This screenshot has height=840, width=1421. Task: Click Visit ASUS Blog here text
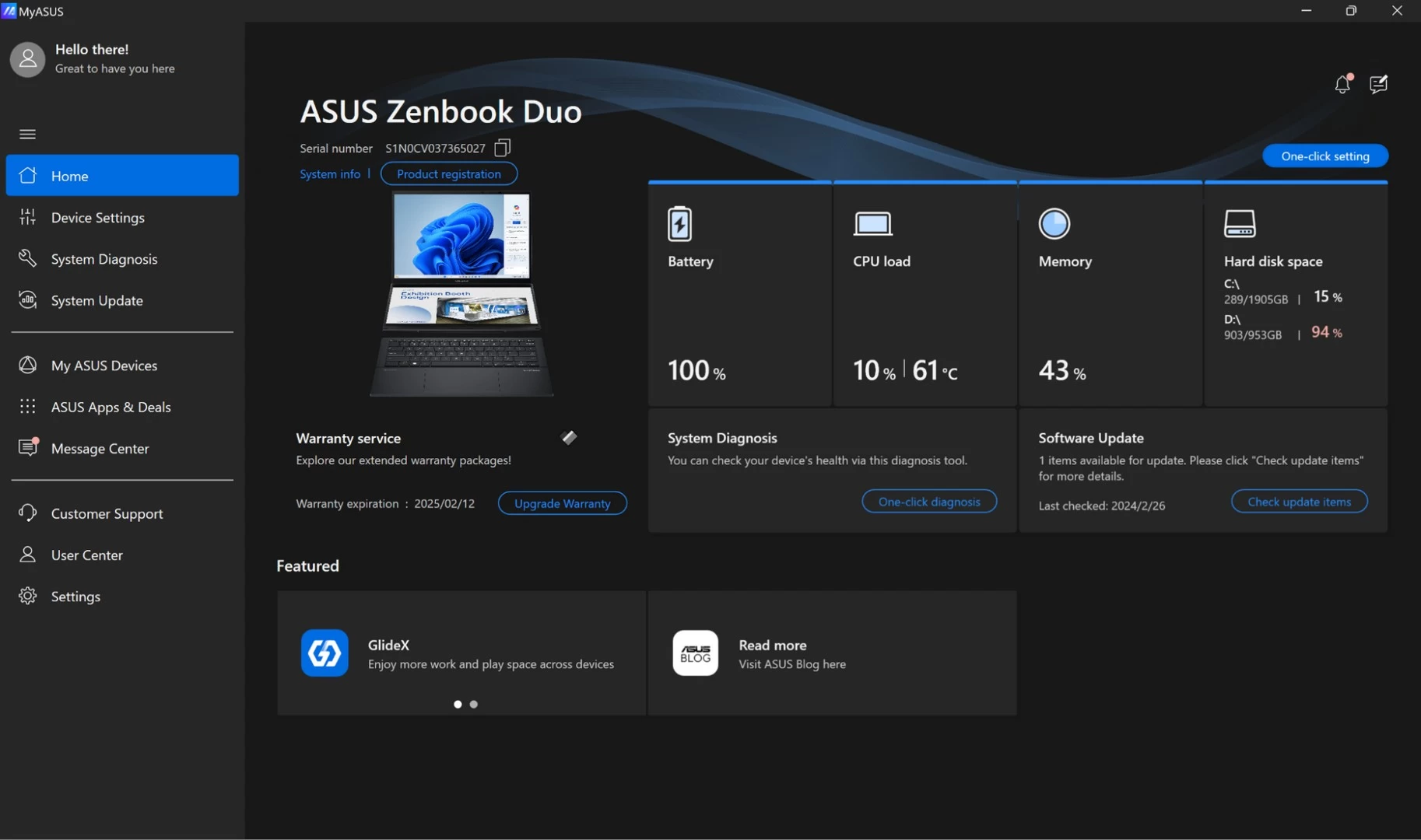pos(791,664)
